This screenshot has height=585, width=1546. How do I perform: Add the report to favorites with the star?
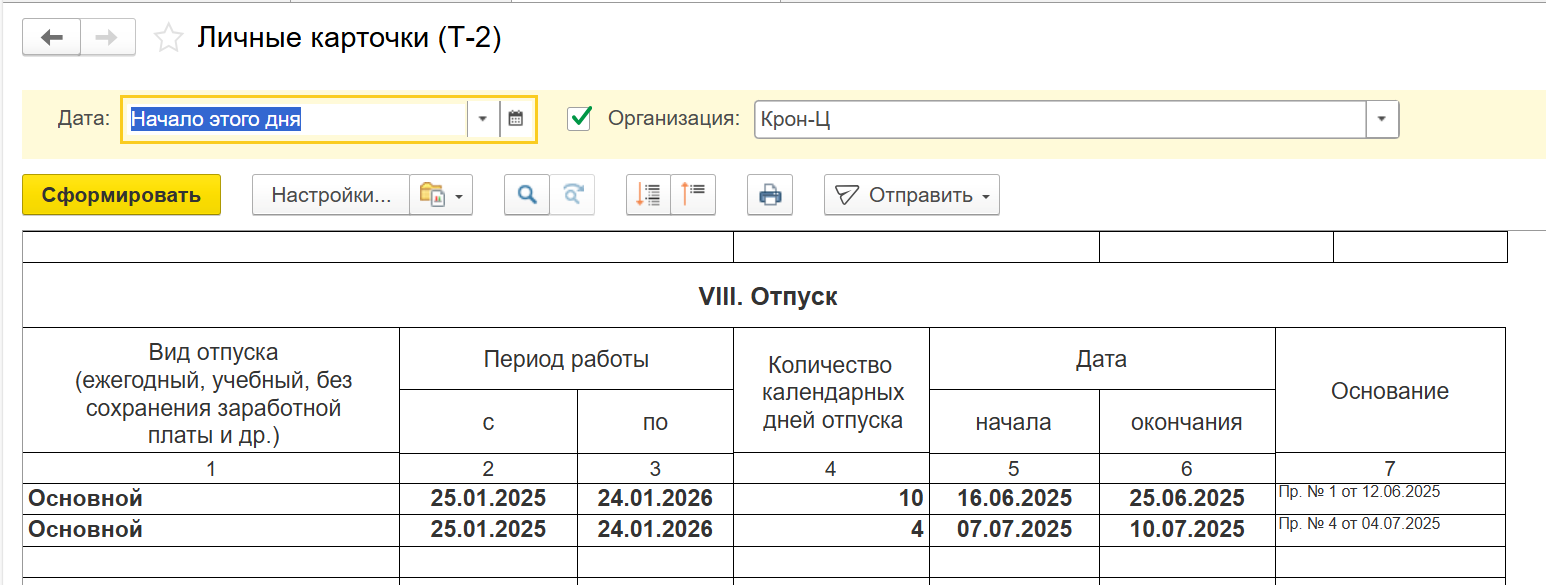[x=168, y=39]
